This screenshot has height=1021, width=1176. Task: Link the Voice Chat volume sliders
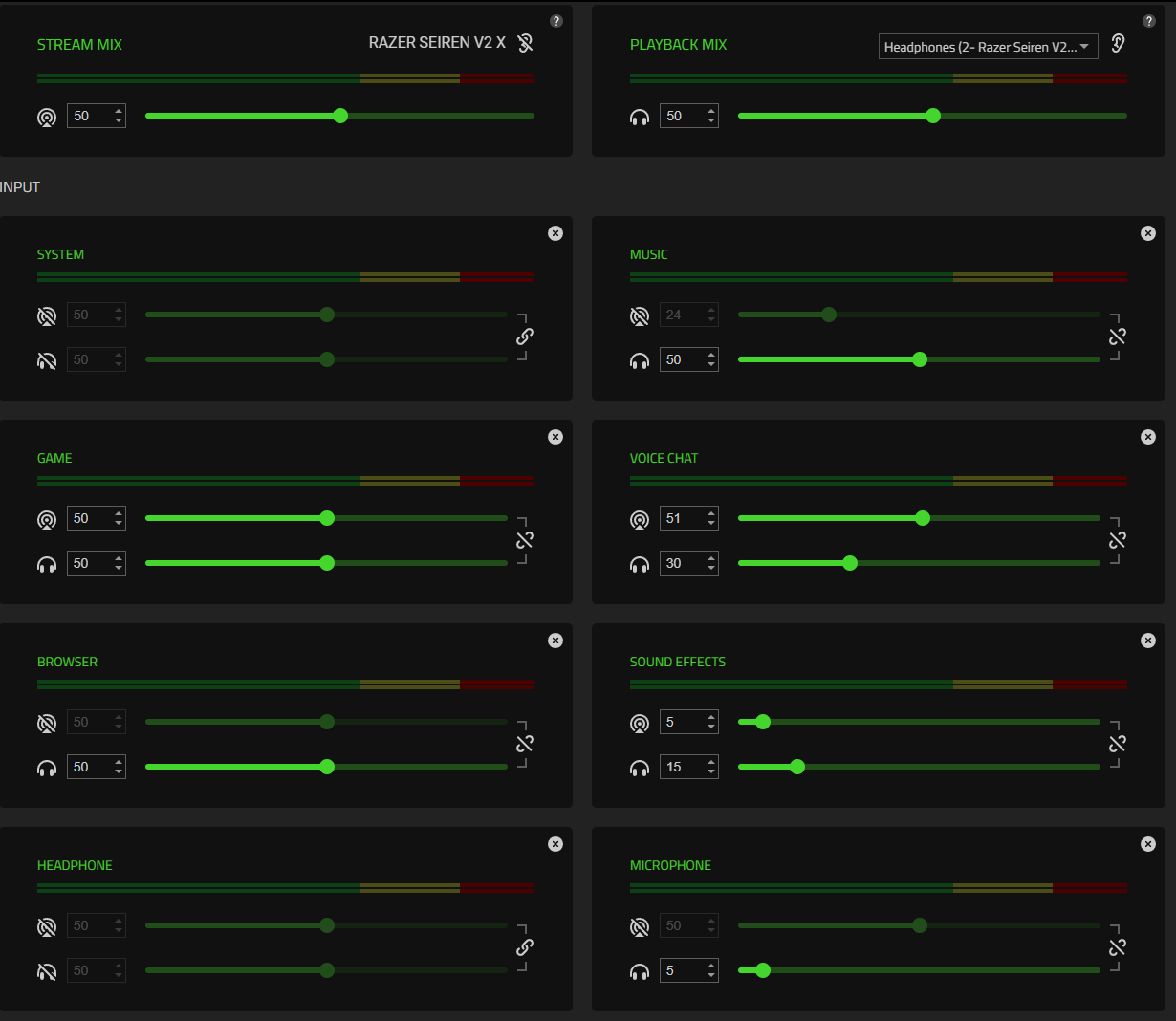[1118, 540]
